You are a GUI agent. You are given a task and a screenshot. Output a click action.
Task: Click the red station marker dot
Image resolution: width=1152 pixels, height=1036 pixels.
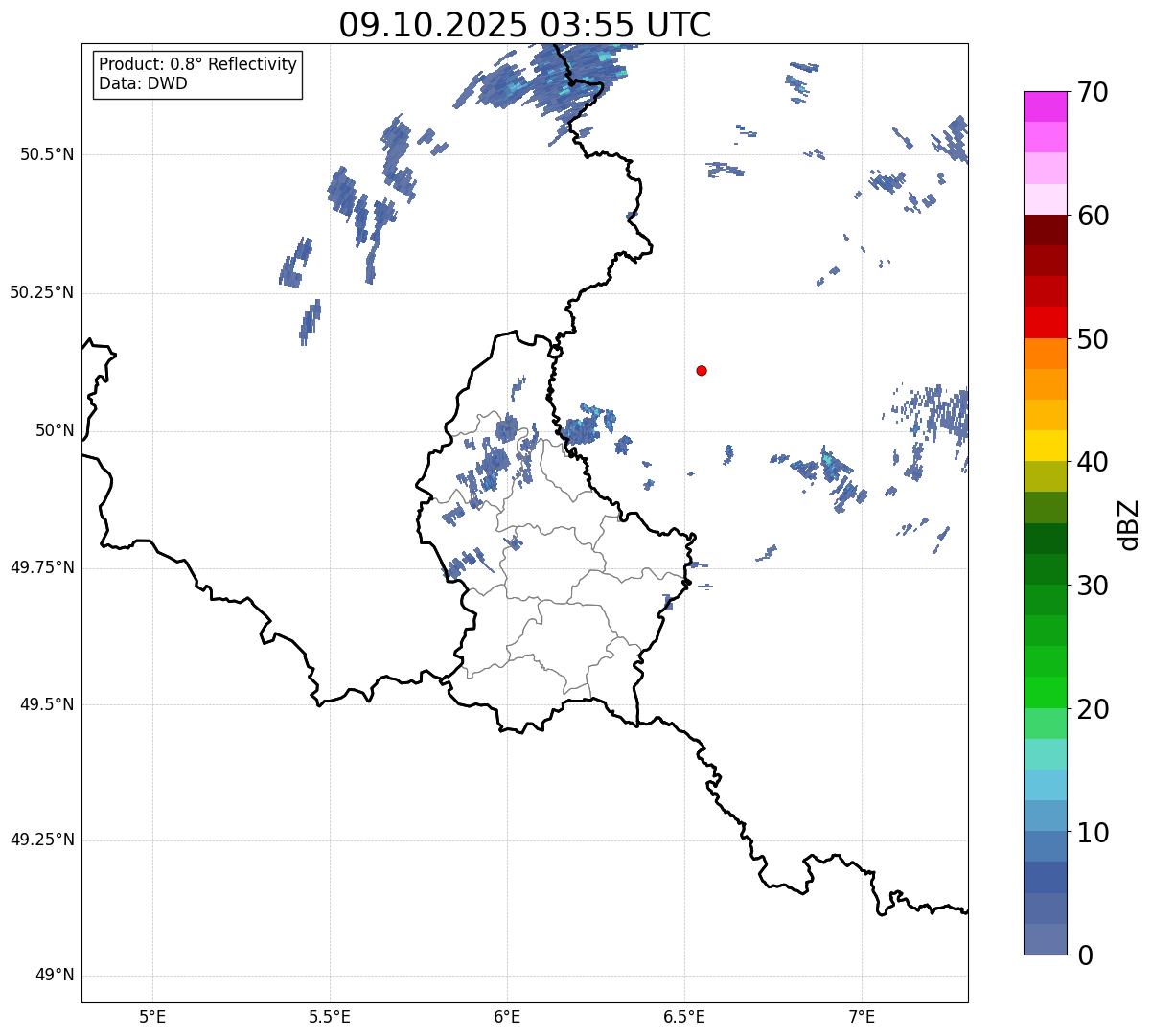tap(702, 370)
